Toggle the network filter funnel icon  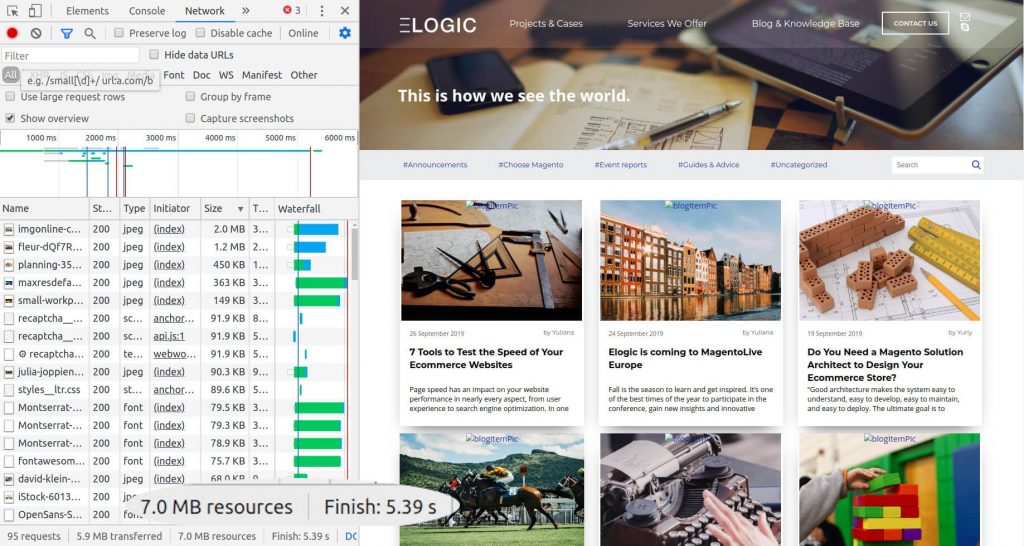(67, 33)
